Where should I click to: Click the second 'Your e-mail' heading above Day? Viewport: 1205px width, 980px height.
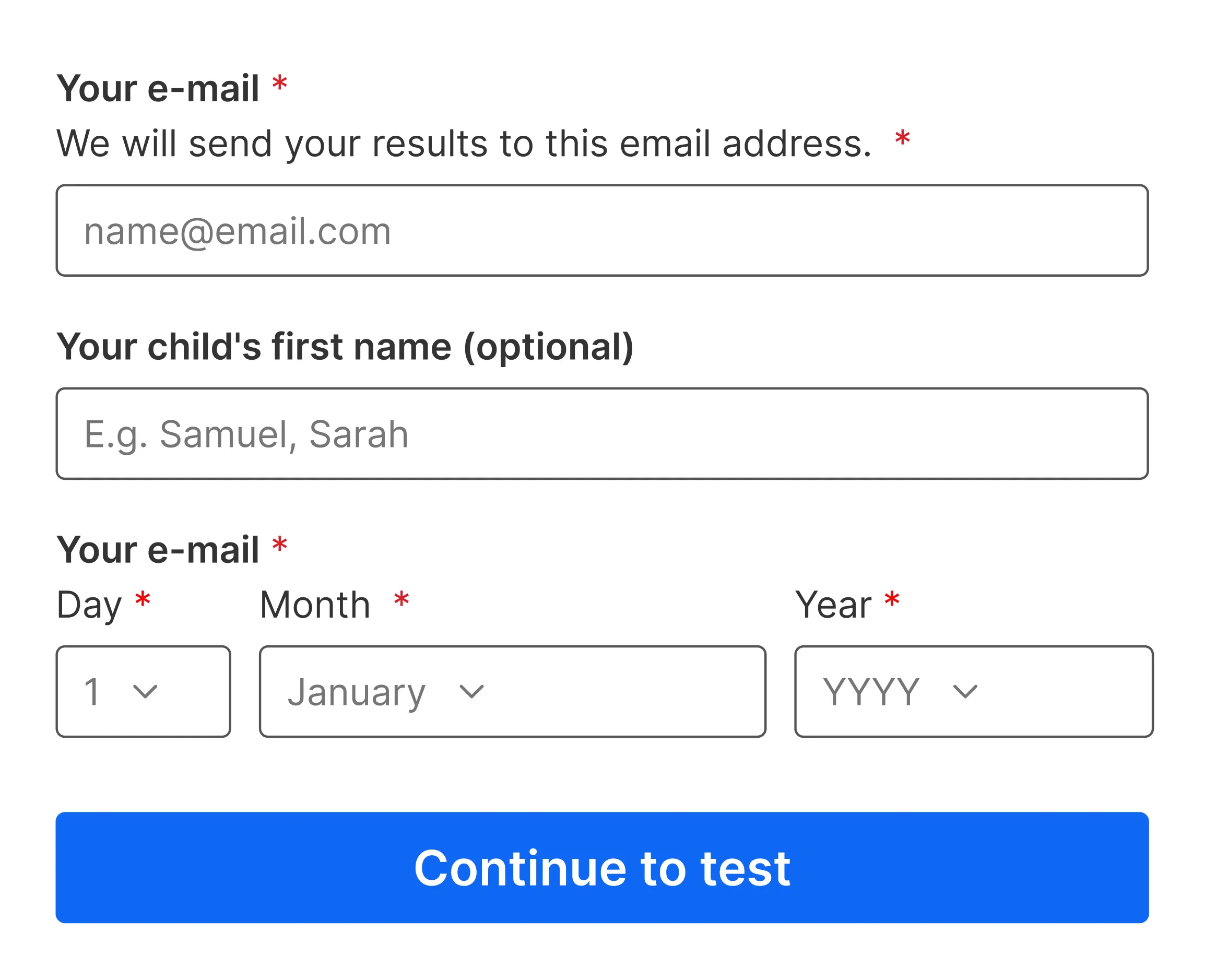coord(158,550)
